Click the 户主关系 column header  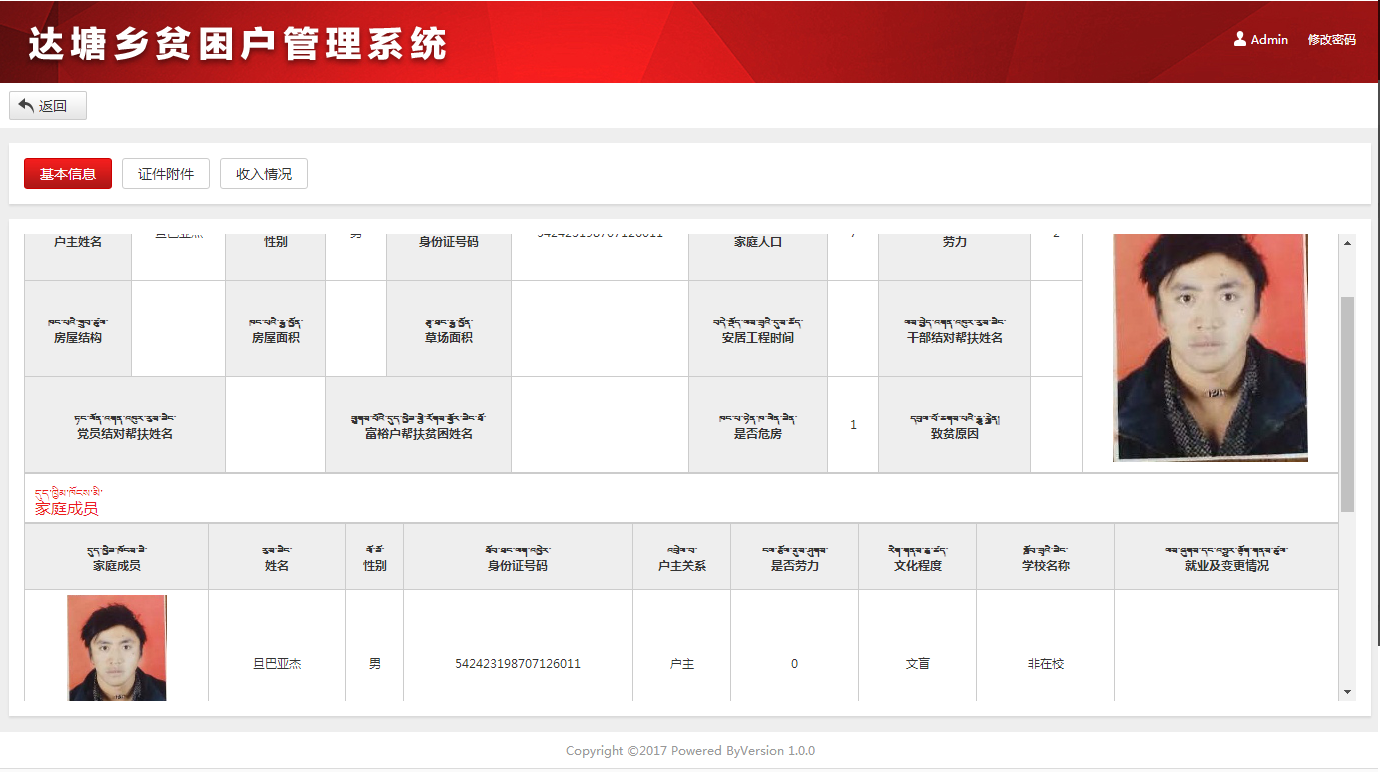(681, 565)
